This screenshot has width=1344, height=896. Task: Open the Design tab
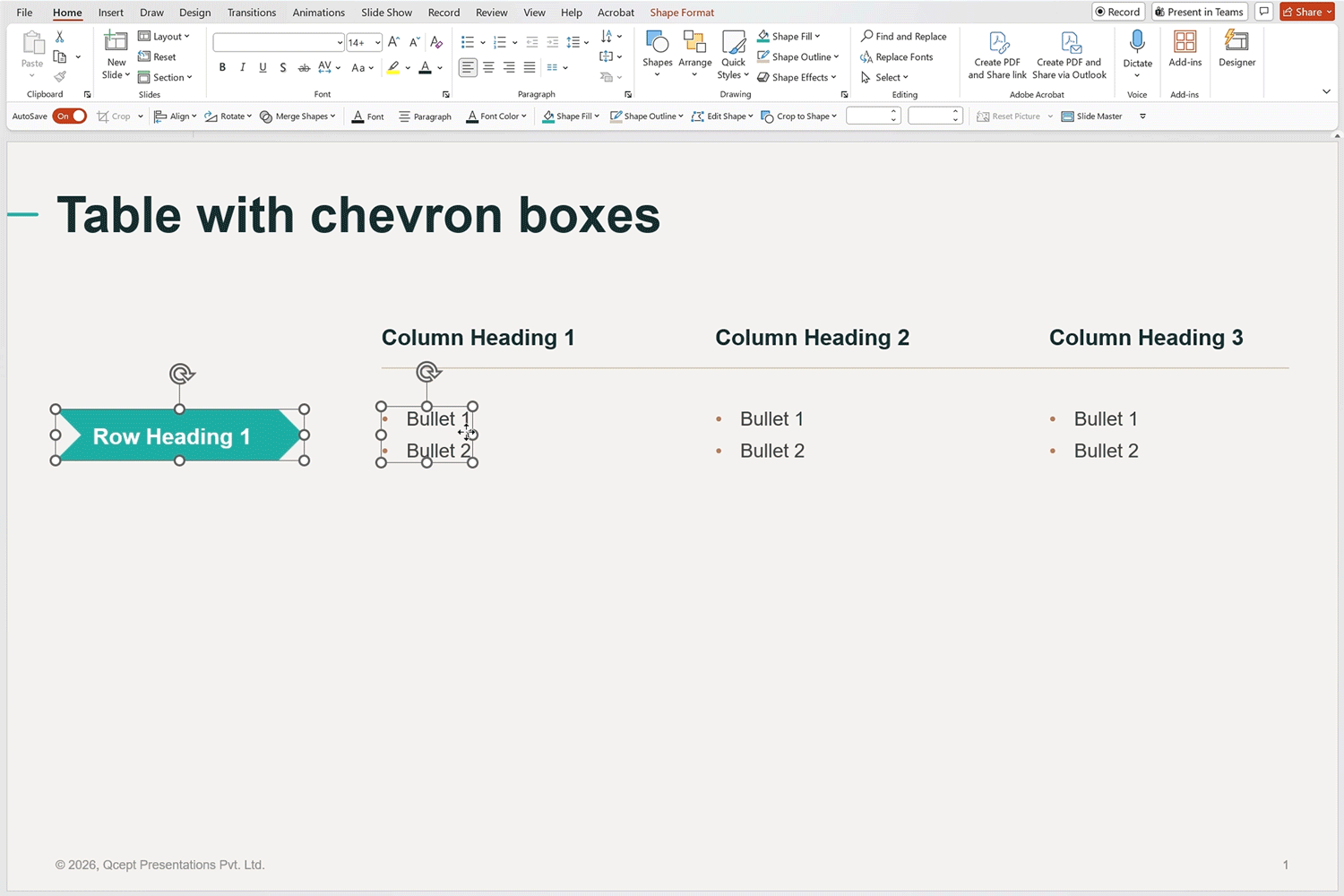(x=194, y=13)
